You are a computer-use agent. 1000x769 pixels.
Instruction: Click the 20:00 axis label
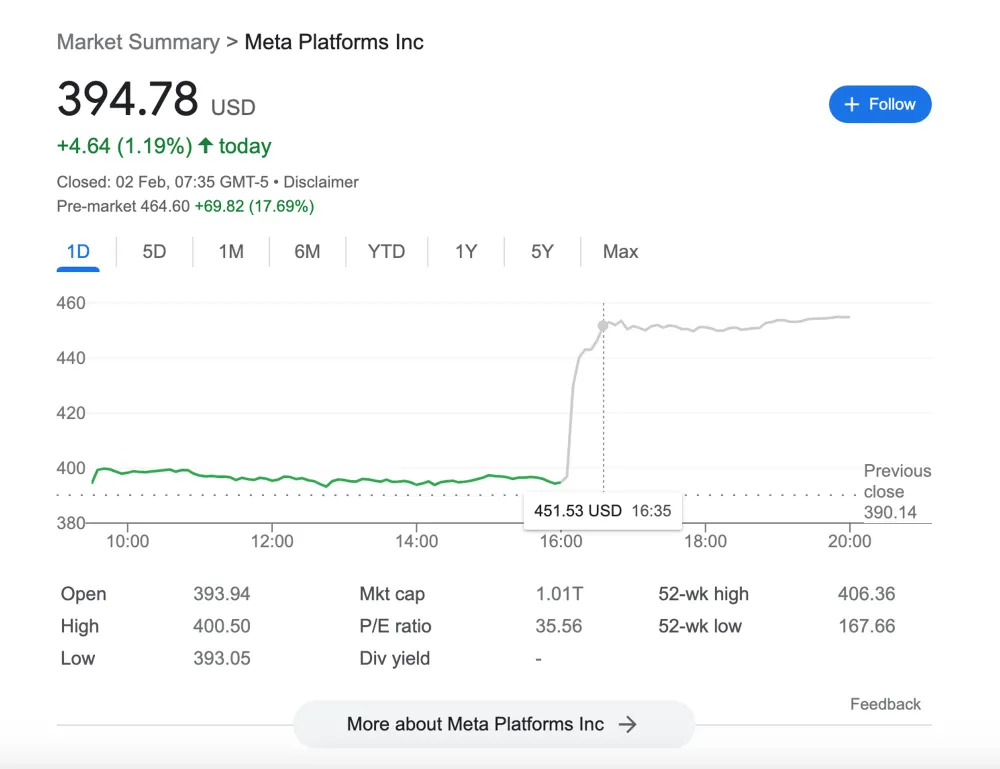coord(849,541)
